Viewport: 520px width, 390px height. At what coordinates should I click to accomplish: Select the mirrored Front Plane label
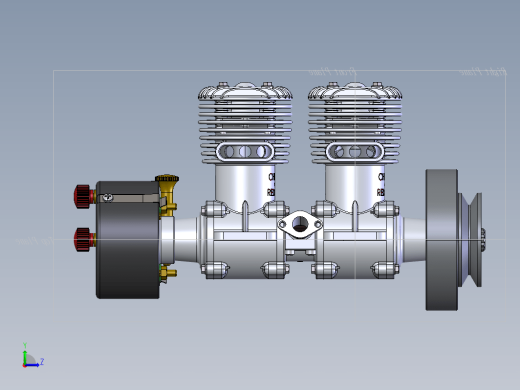click(x=332, y=71)
